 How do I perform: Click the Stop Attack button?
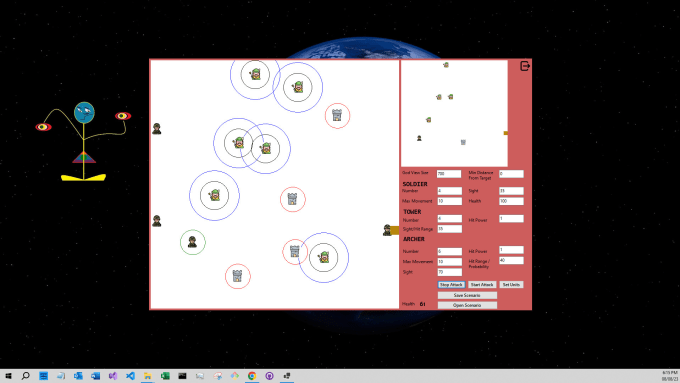(451, 285)
